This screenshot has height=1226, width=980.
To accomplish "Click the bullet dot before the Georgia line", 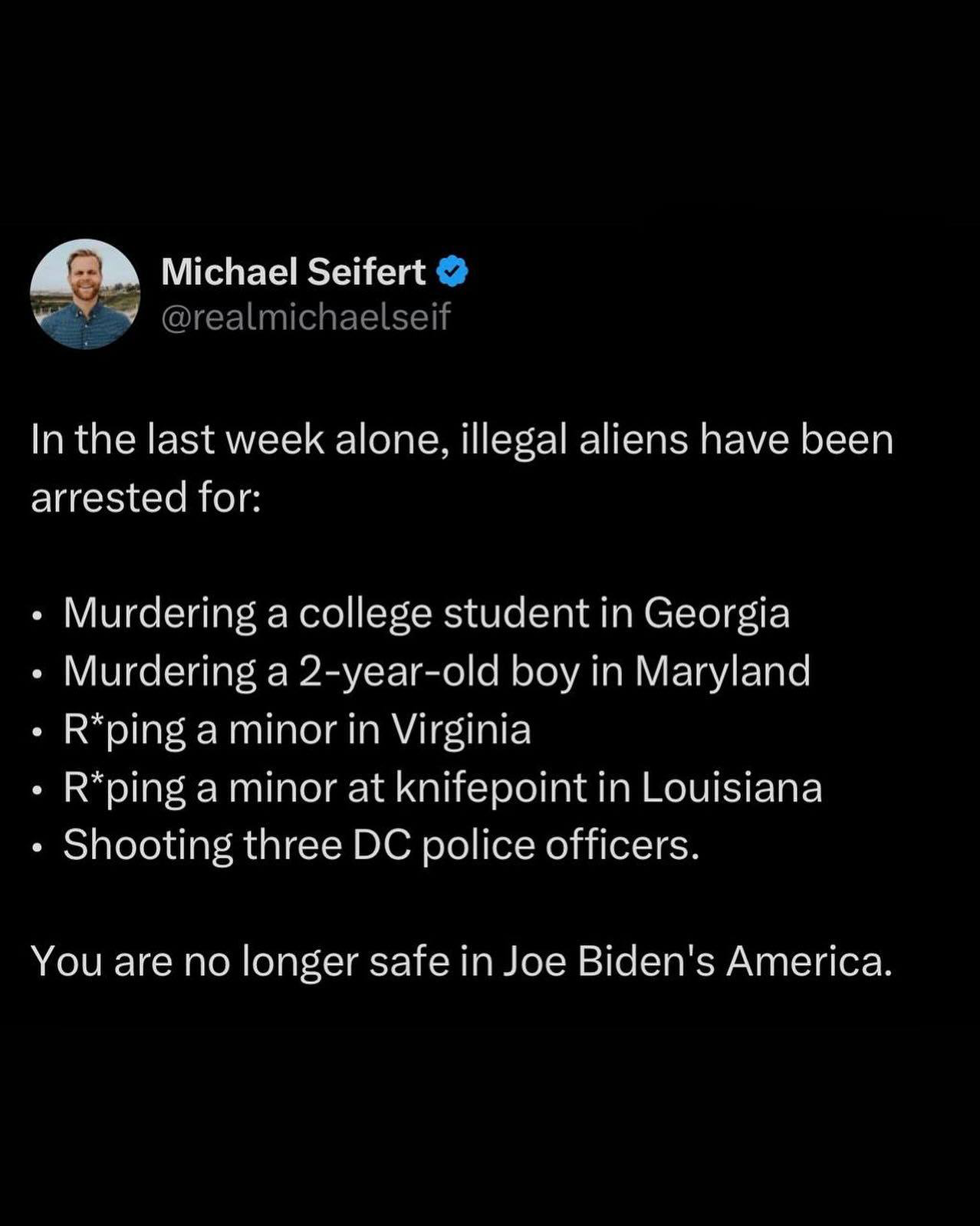I will (x=37, y=617).
